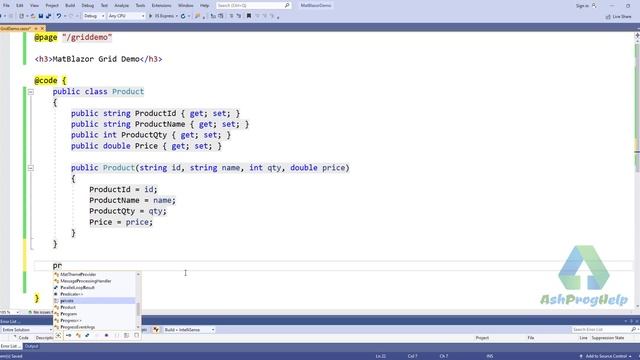Select 'ParallelLoopResult' in IntelliSense list
640x360 pixels.
(77, 288)
